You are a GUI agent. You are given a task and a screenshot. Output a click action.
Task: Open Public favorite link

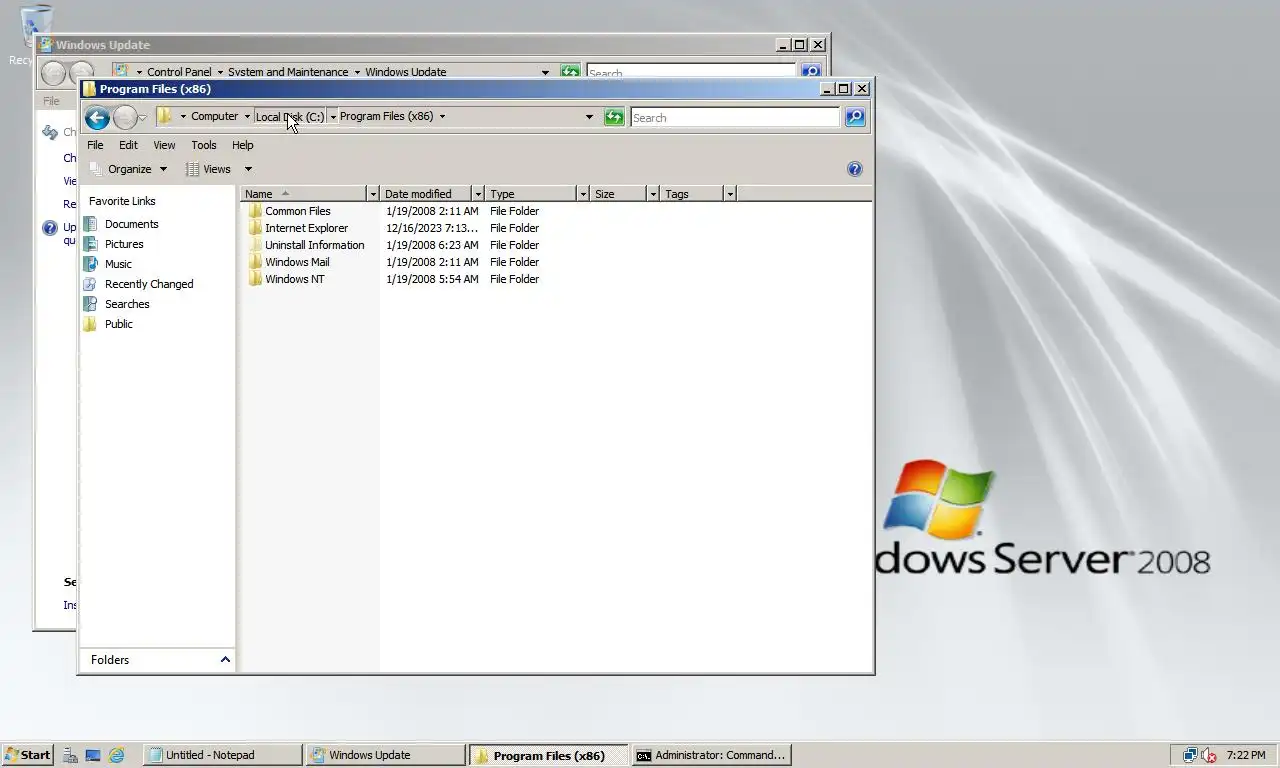pos(118,324)
